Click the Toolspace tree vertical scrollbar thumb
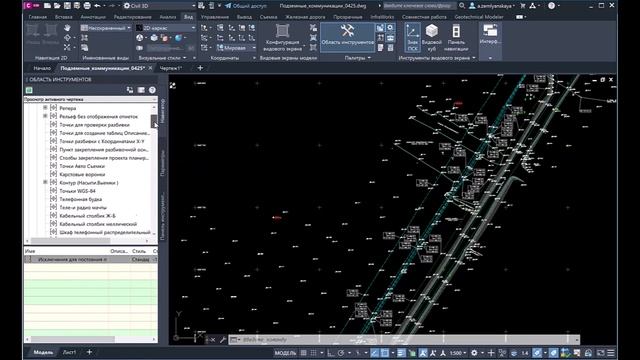The width and height of the screenshot is (640, 360). point(154,121)
